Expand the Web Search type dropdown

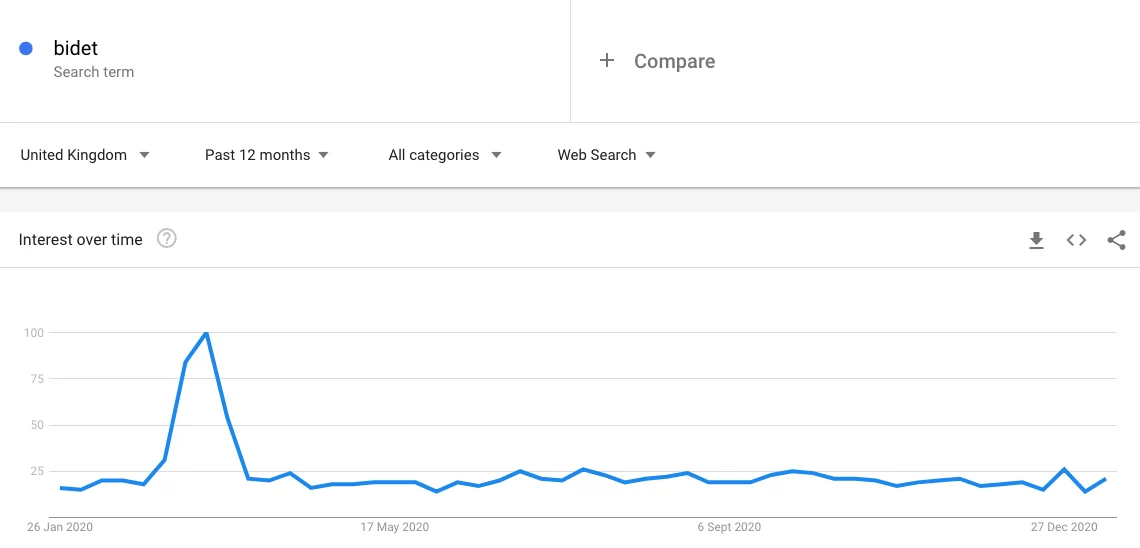tap(606, 155)
